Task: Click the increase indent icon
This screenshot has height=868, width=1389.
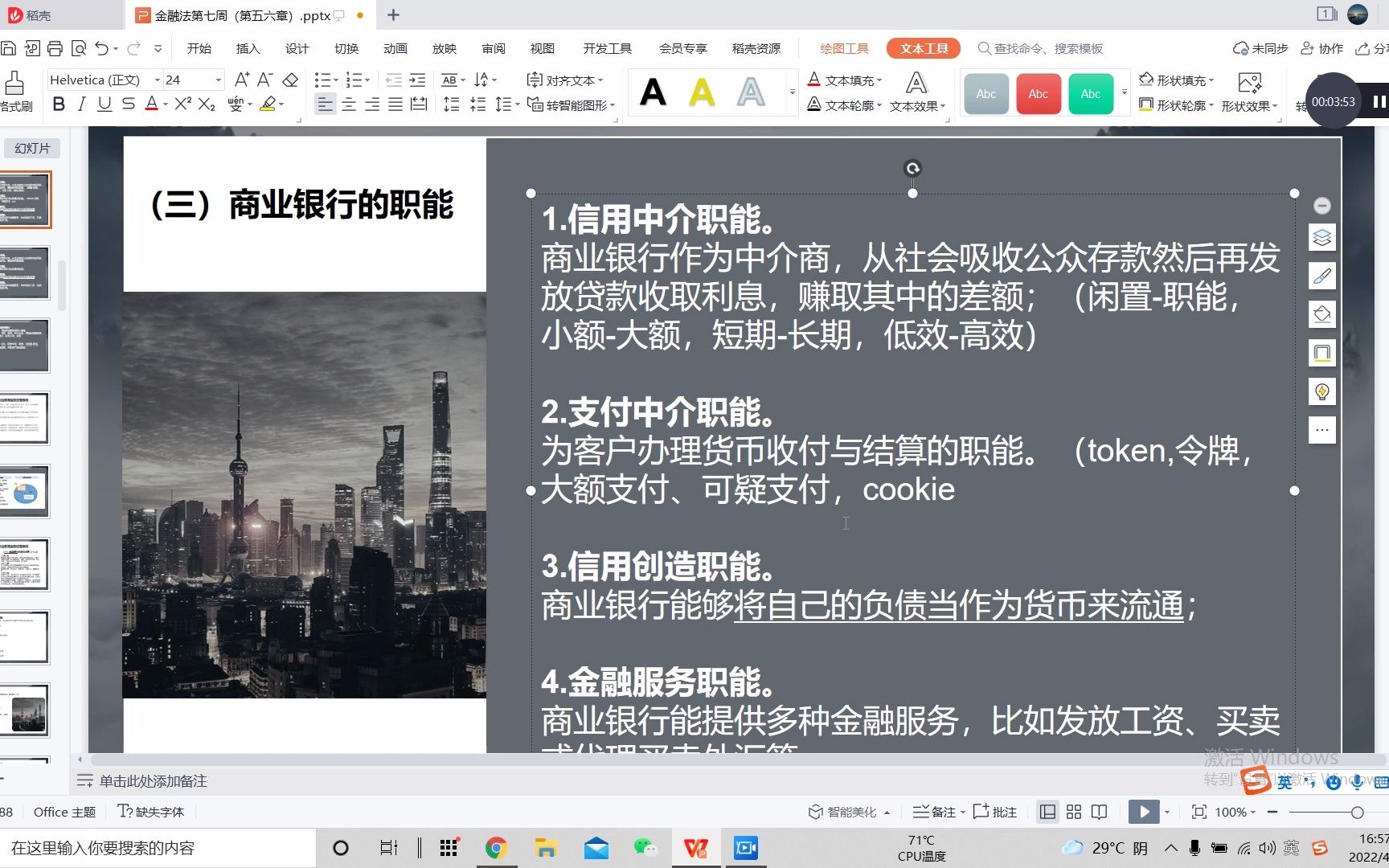Action: coord(417,80)
